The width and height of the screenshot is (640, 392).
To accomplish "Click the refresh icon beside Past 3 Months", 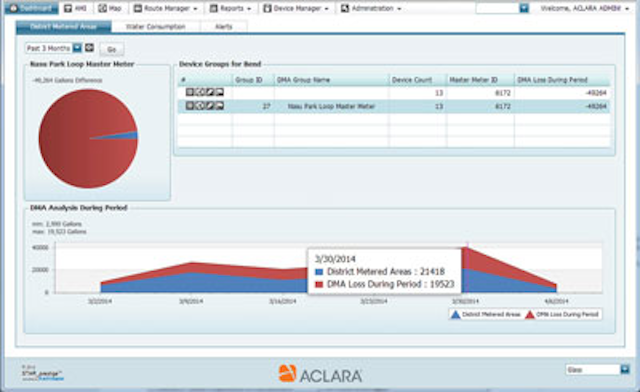I will pos(89,48).
